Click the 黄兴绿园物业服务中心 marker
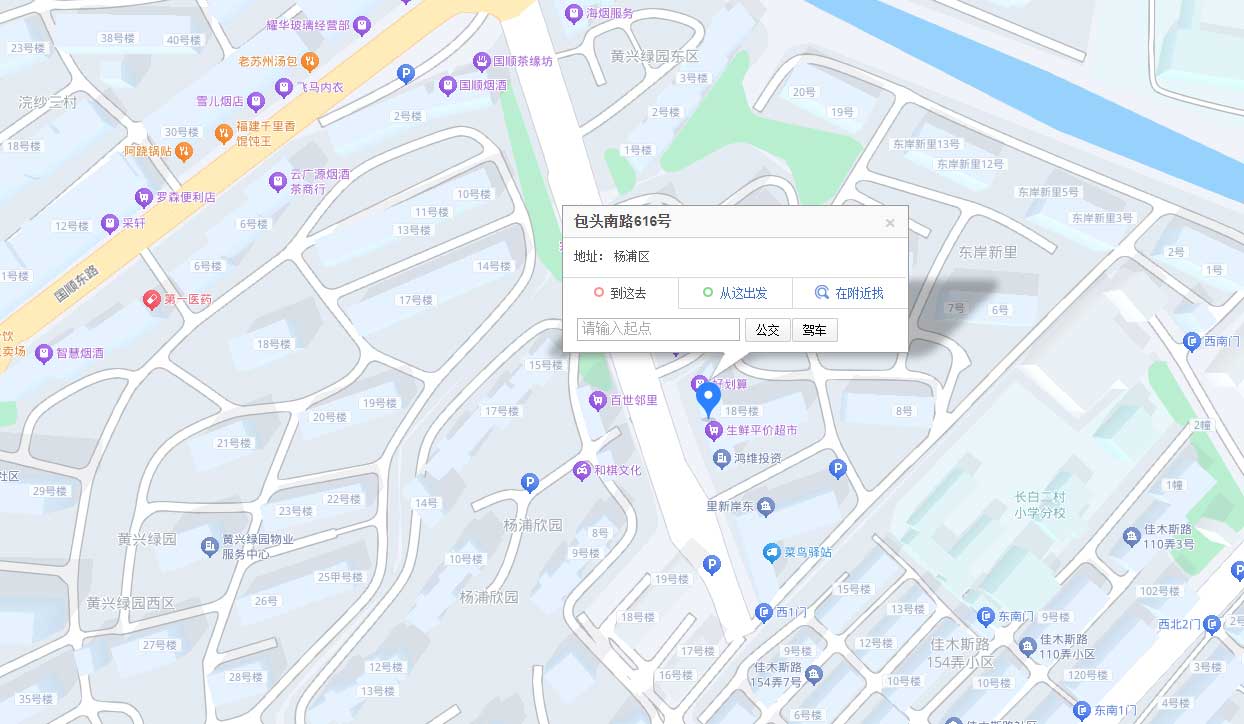Screen dimensions: 1244x724 [x=209, y=546]
